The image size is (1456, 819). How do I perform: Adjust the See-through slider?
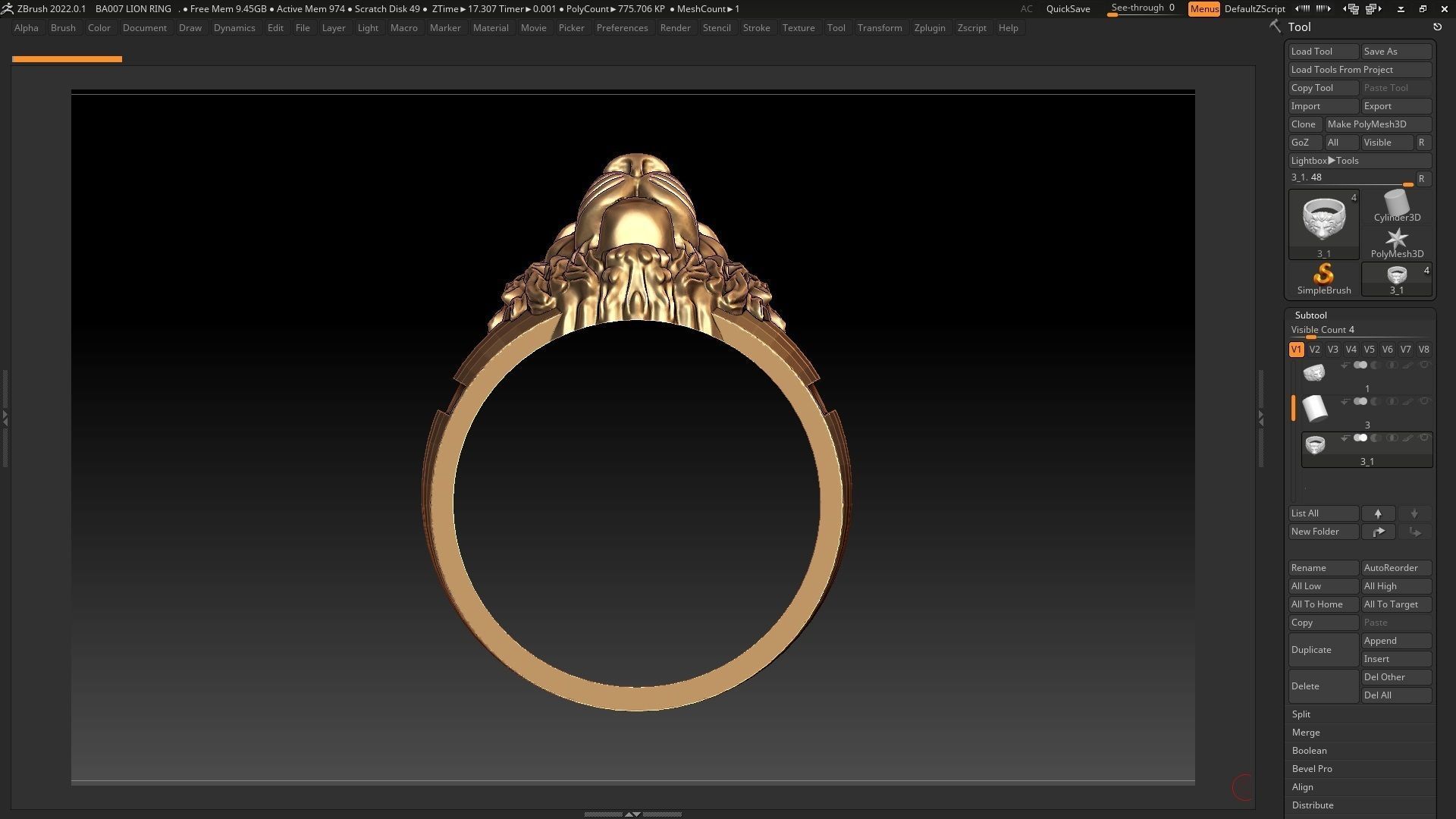tap(1144, 9)
